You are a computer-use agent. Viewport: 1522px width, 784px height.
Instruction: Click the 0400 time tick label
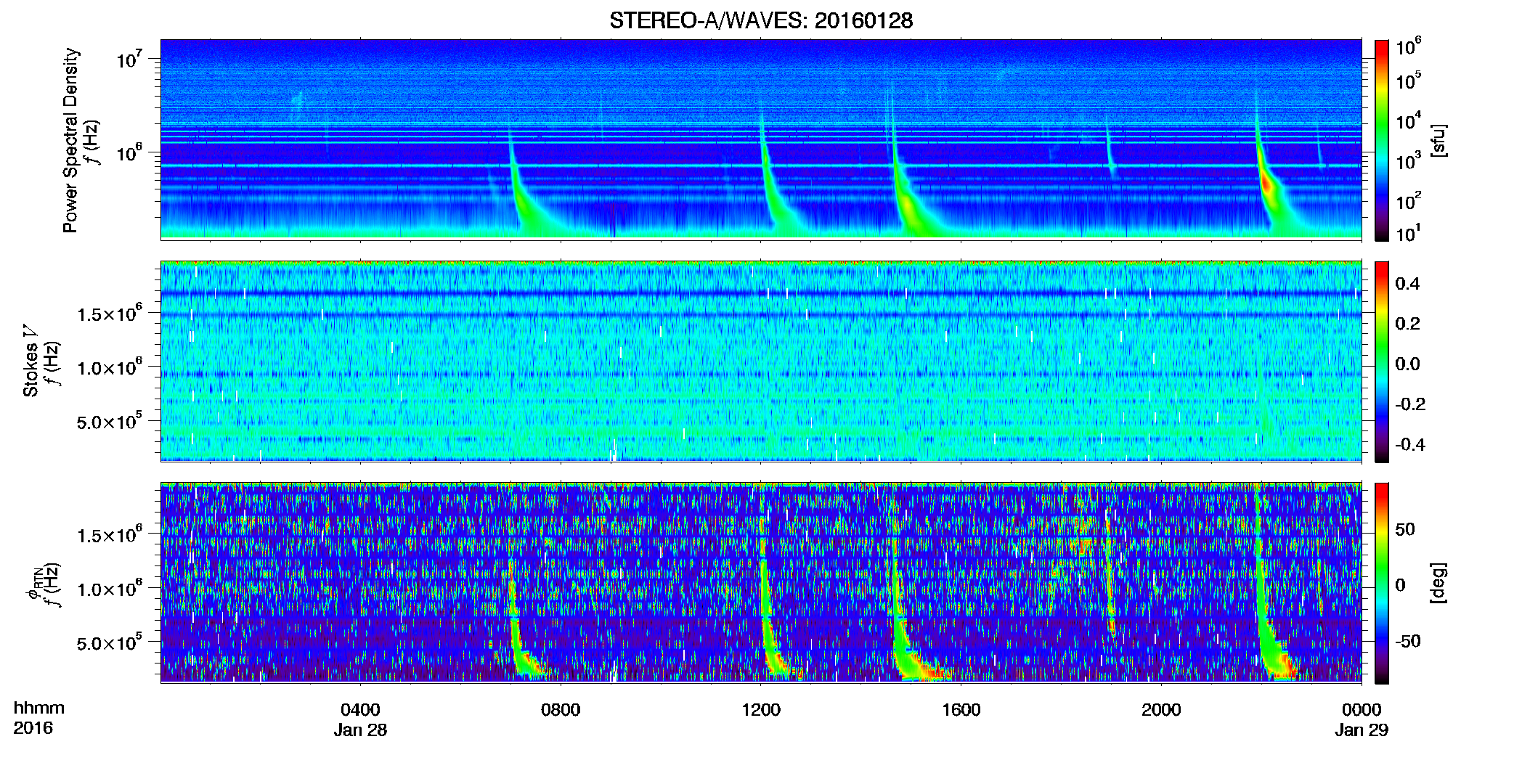(x=360, y=710)
